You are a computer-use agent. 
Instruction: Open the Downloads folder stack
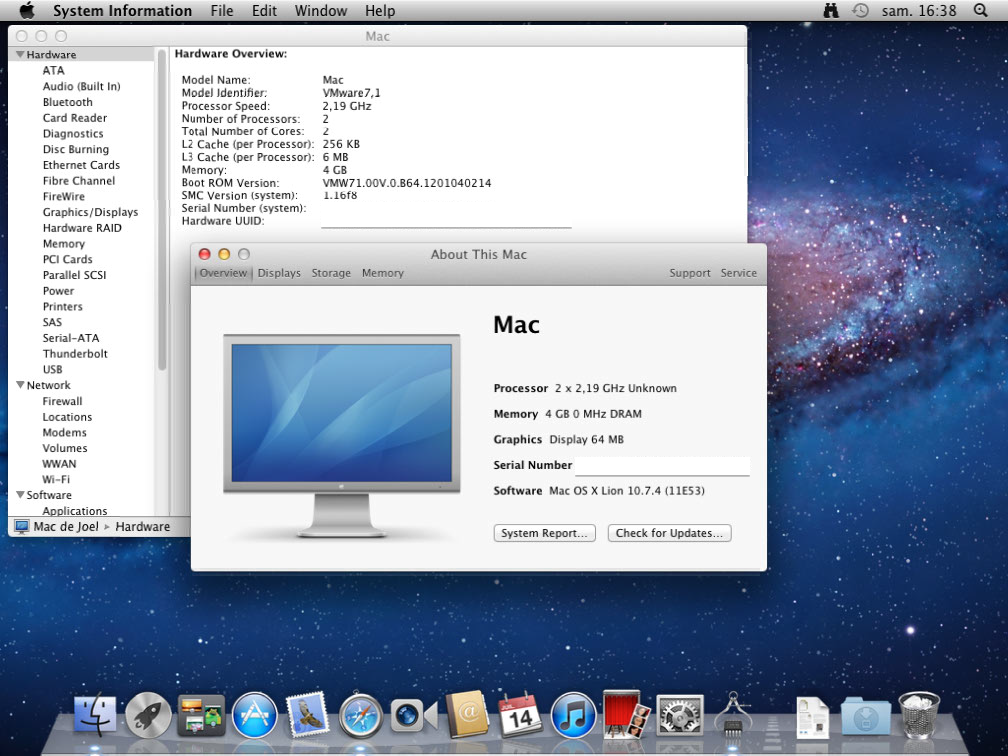[865, 716]
